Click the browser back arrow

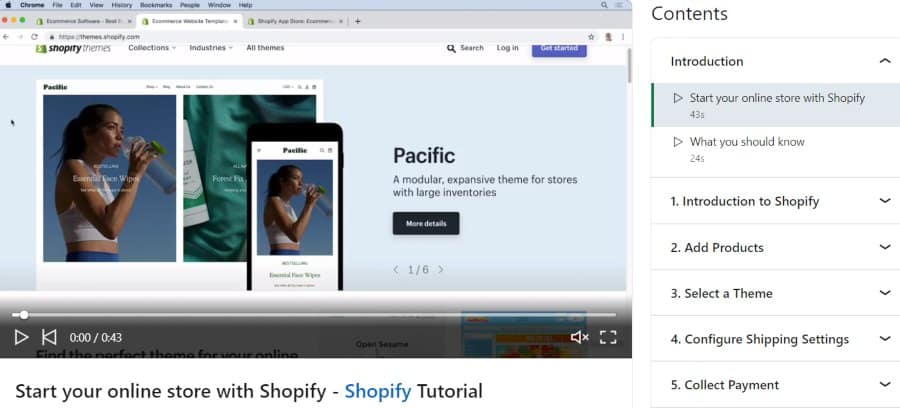[x=6, y=37]
